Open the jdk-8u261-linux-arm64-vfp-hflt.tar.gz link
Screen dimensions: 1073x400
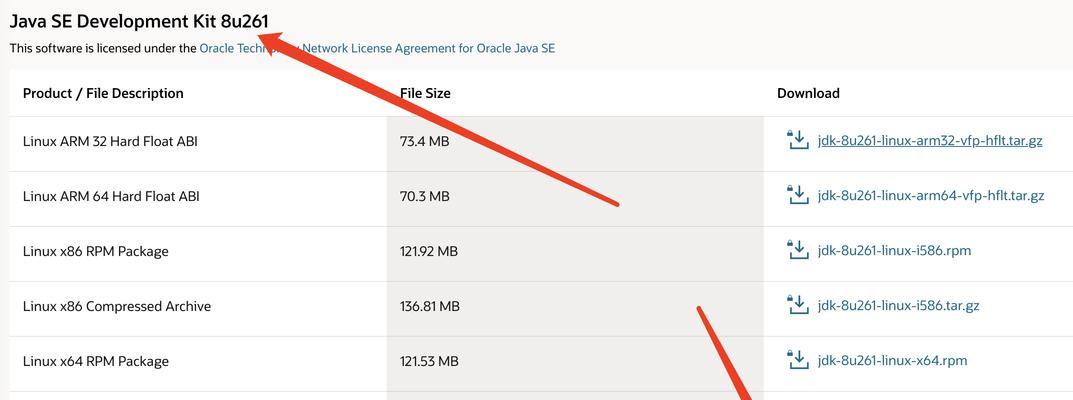point(931,196)
